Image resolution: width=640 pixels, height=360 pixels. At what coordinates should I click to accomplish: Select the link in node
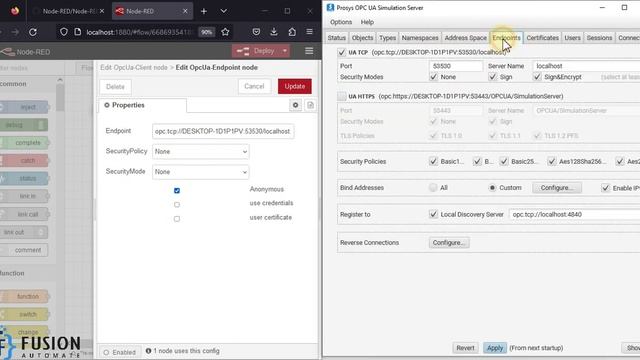click(x=24, y=196)
